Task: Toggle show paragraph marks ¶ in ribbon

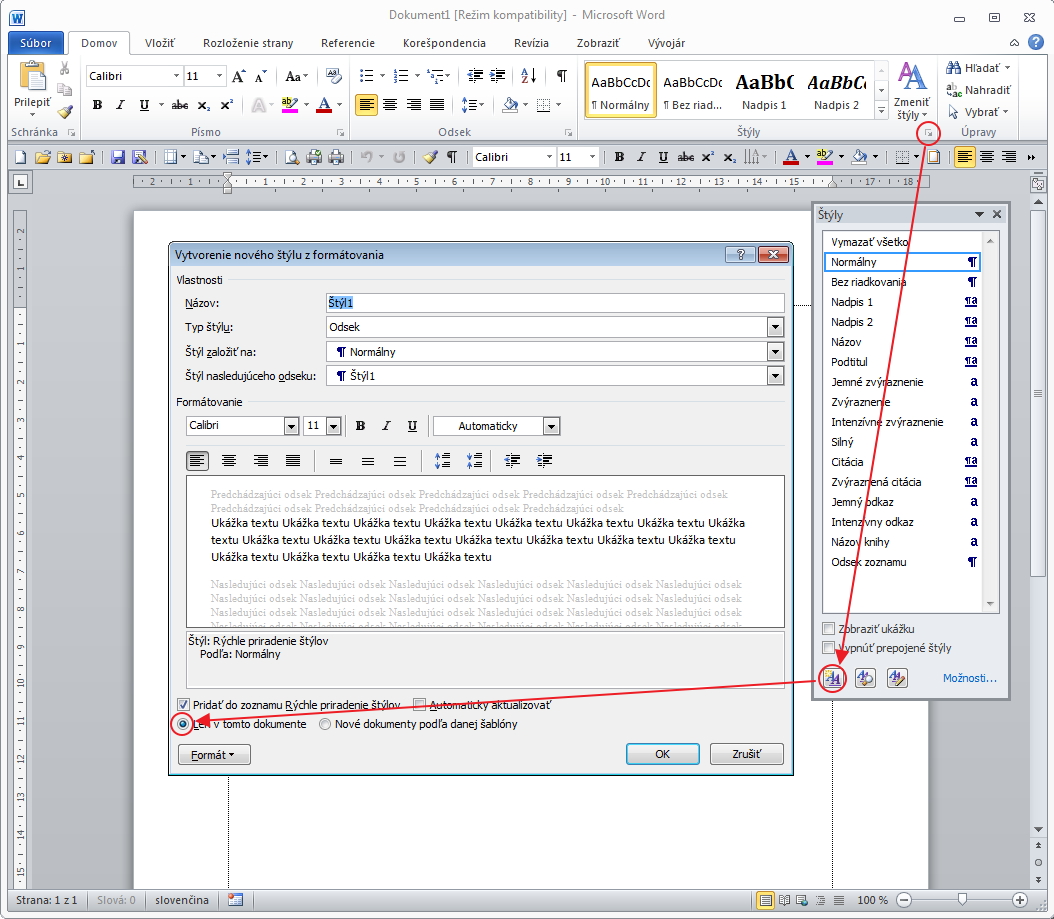Action: click(561, 75)
